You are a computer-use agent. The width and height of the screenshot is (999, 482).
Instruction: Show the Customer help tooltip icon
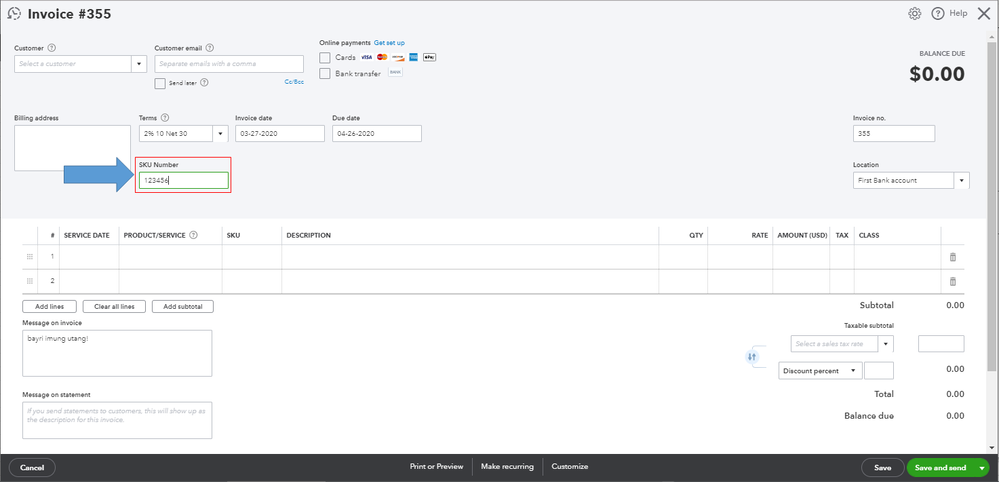[52, 48]
